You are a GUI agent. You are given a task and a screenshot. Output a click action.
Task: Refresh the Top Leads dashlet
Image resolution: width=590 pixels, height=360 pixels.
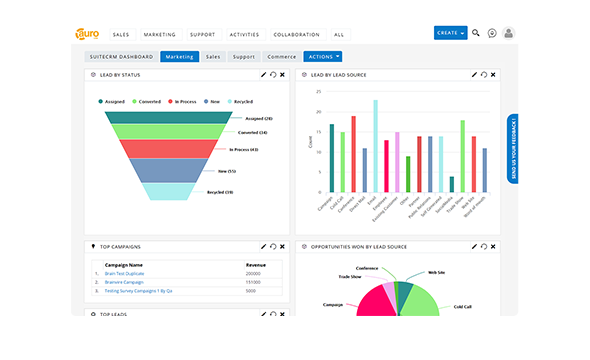click(x=273, y=314)
